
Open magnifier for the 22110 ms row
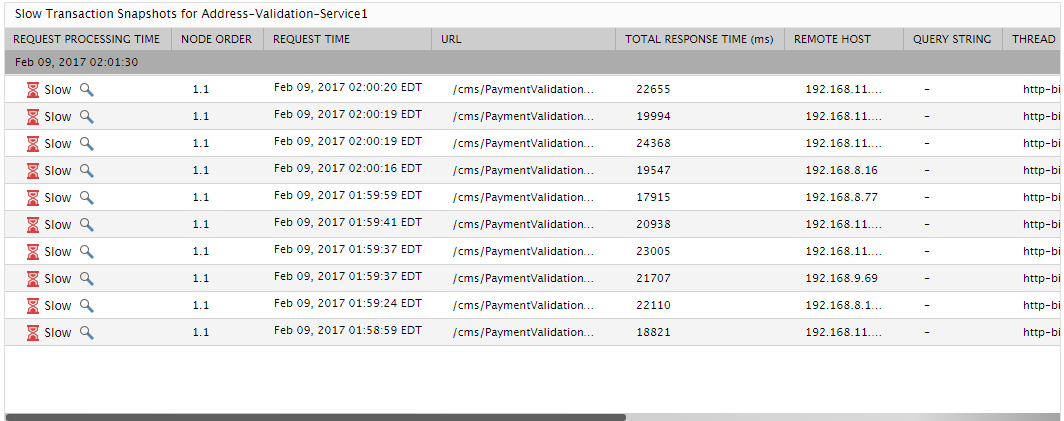[86, 305]
